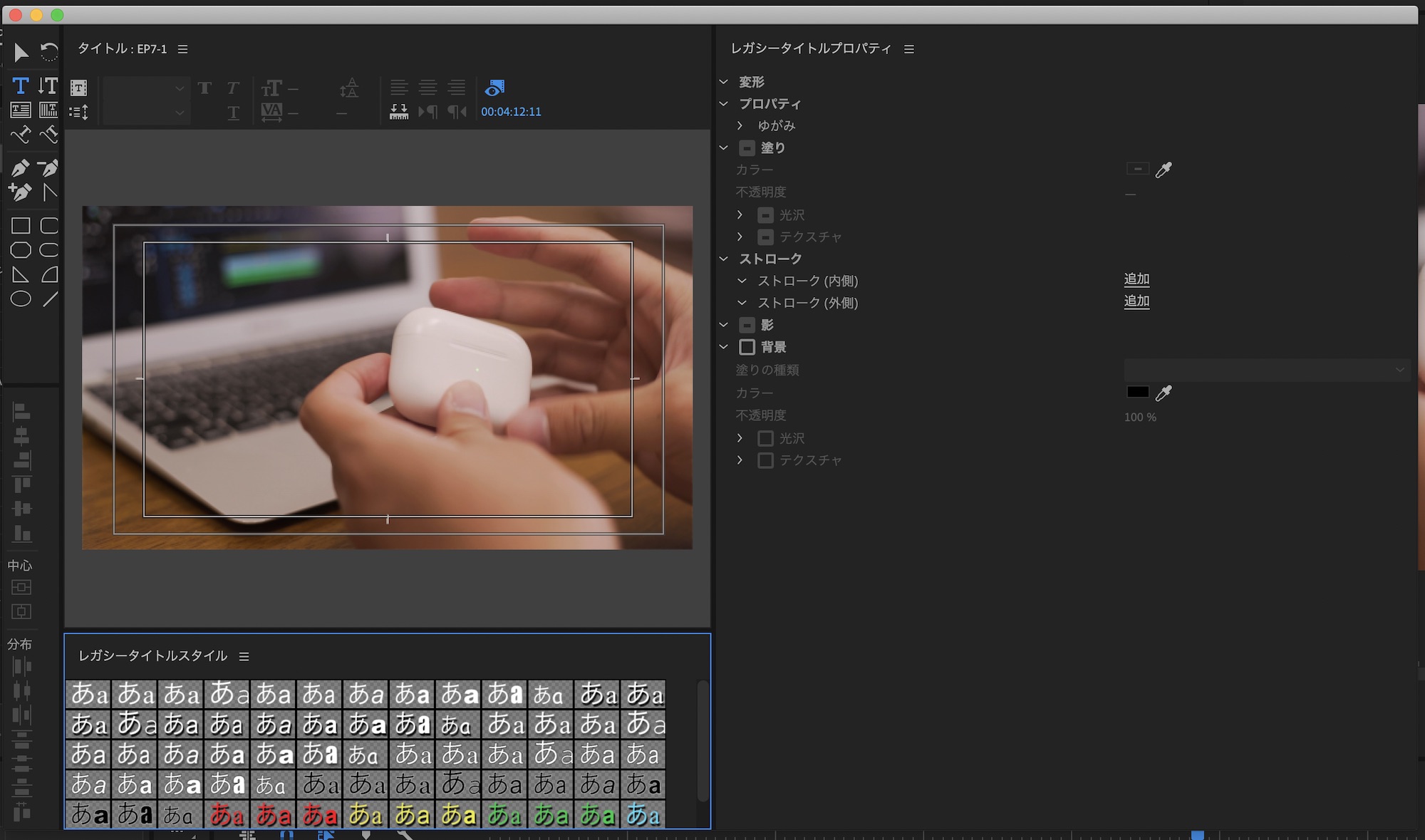Open レガシータイトルプロパティ panel menu
The image size is (1425, 840).
[909, 49]
